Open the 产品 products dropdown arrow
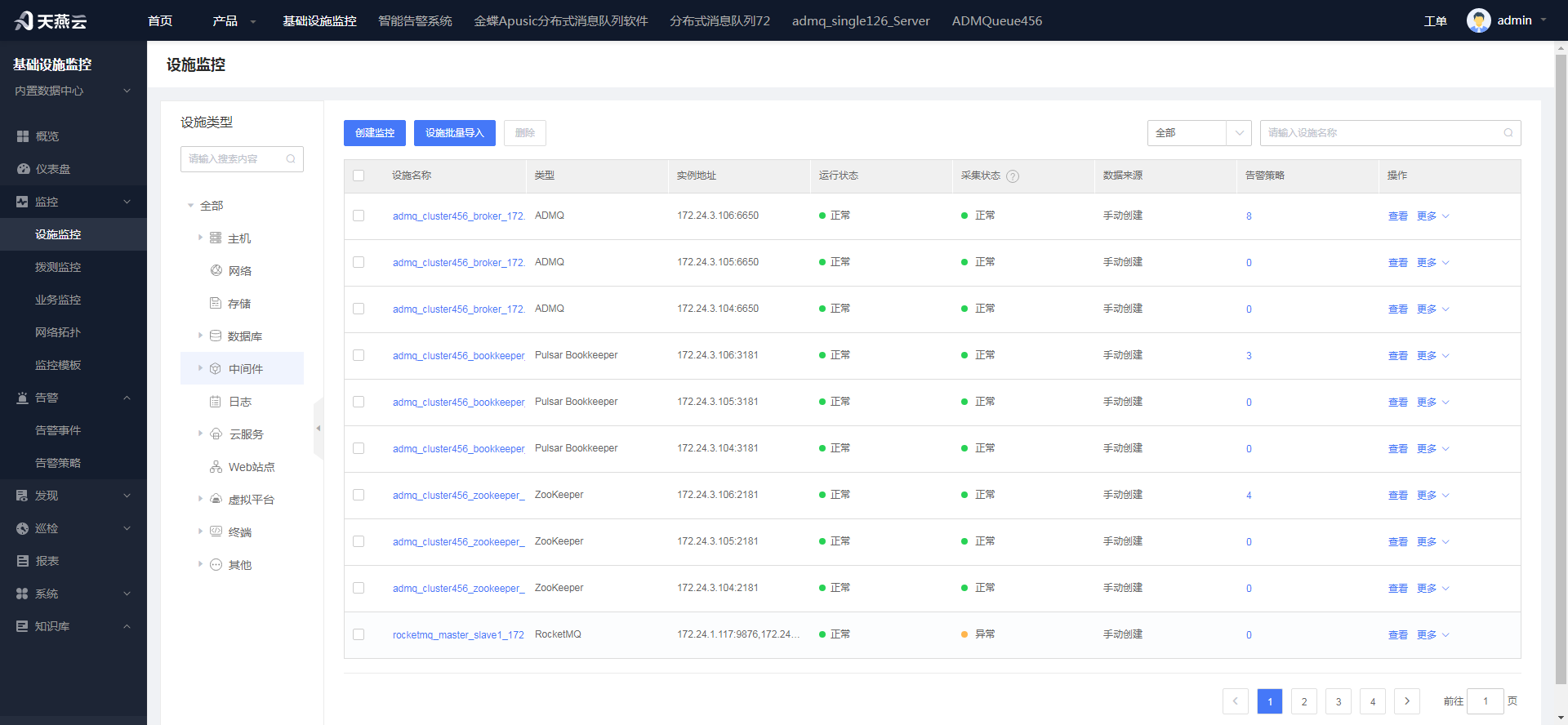Viewport: 1568px width, 725px height. [x=253, y=22]
